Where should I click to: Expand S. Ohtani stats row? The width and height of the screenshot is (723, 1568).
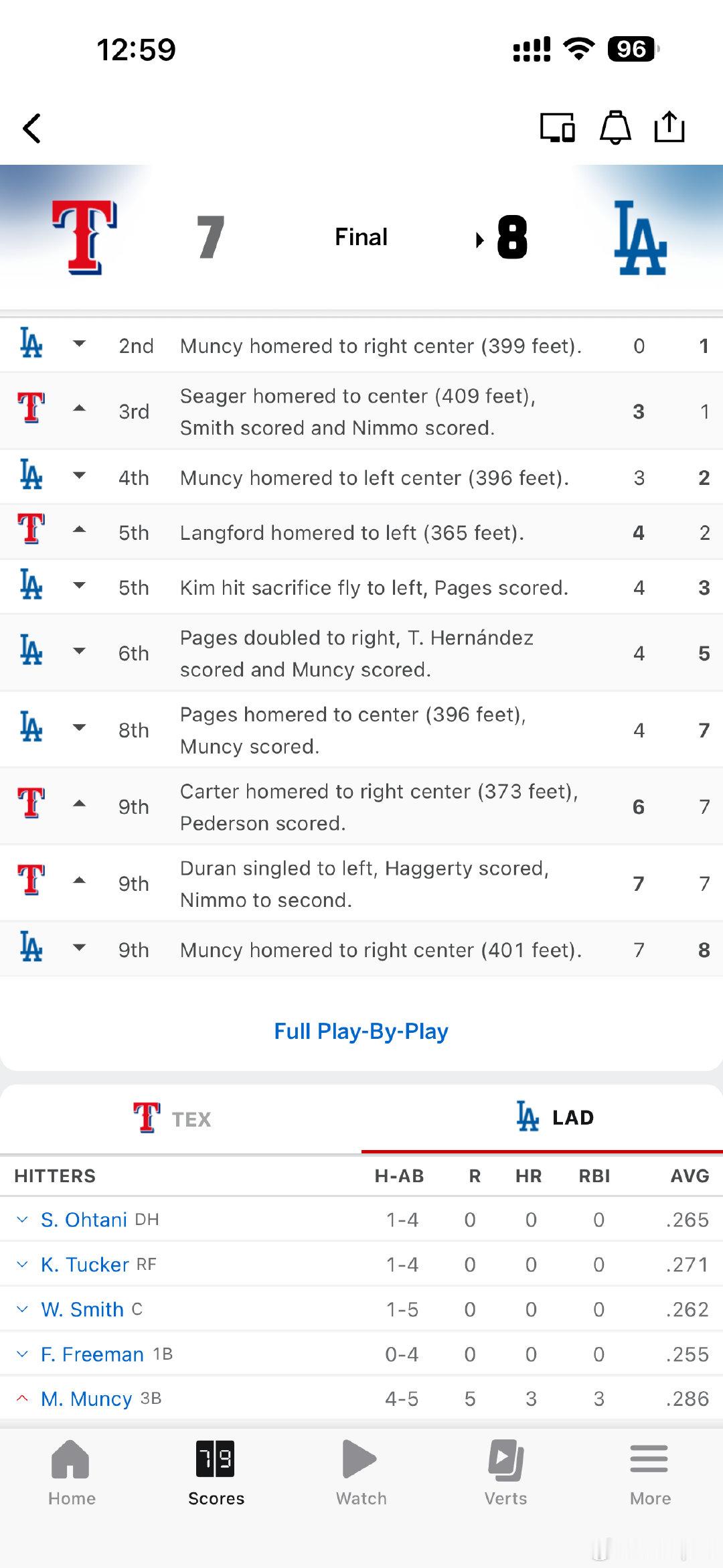point(22,1220)
